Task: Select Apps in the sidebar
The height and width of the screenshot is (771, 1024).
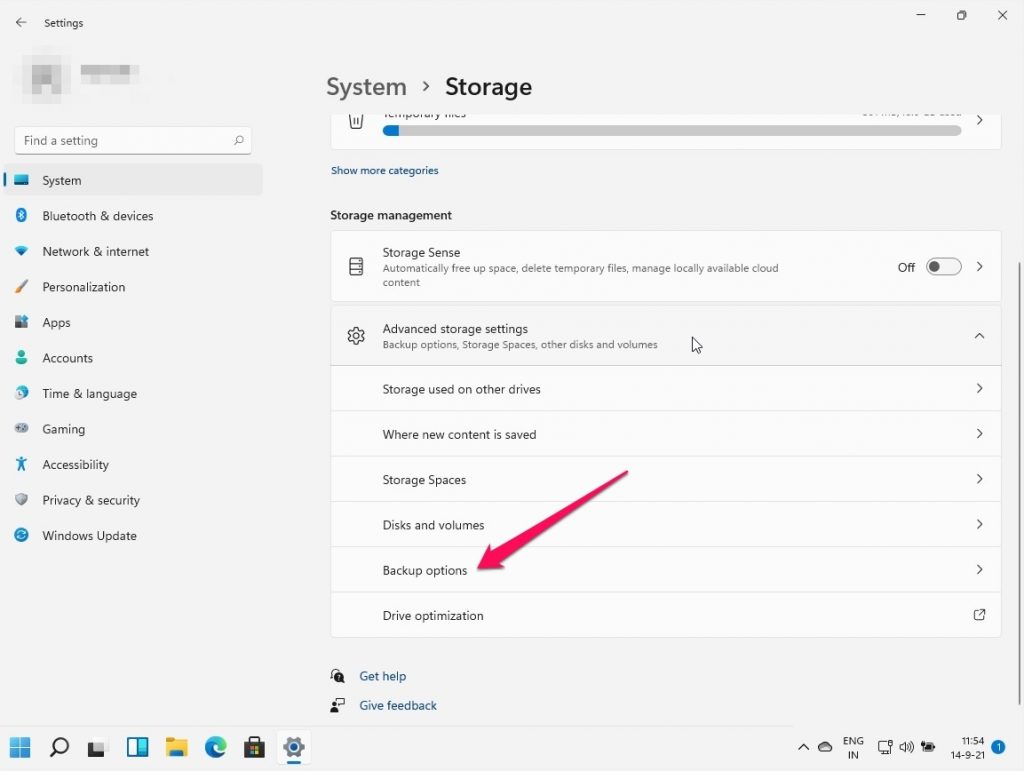Action: pyautogui.click(x=56, y=322)
